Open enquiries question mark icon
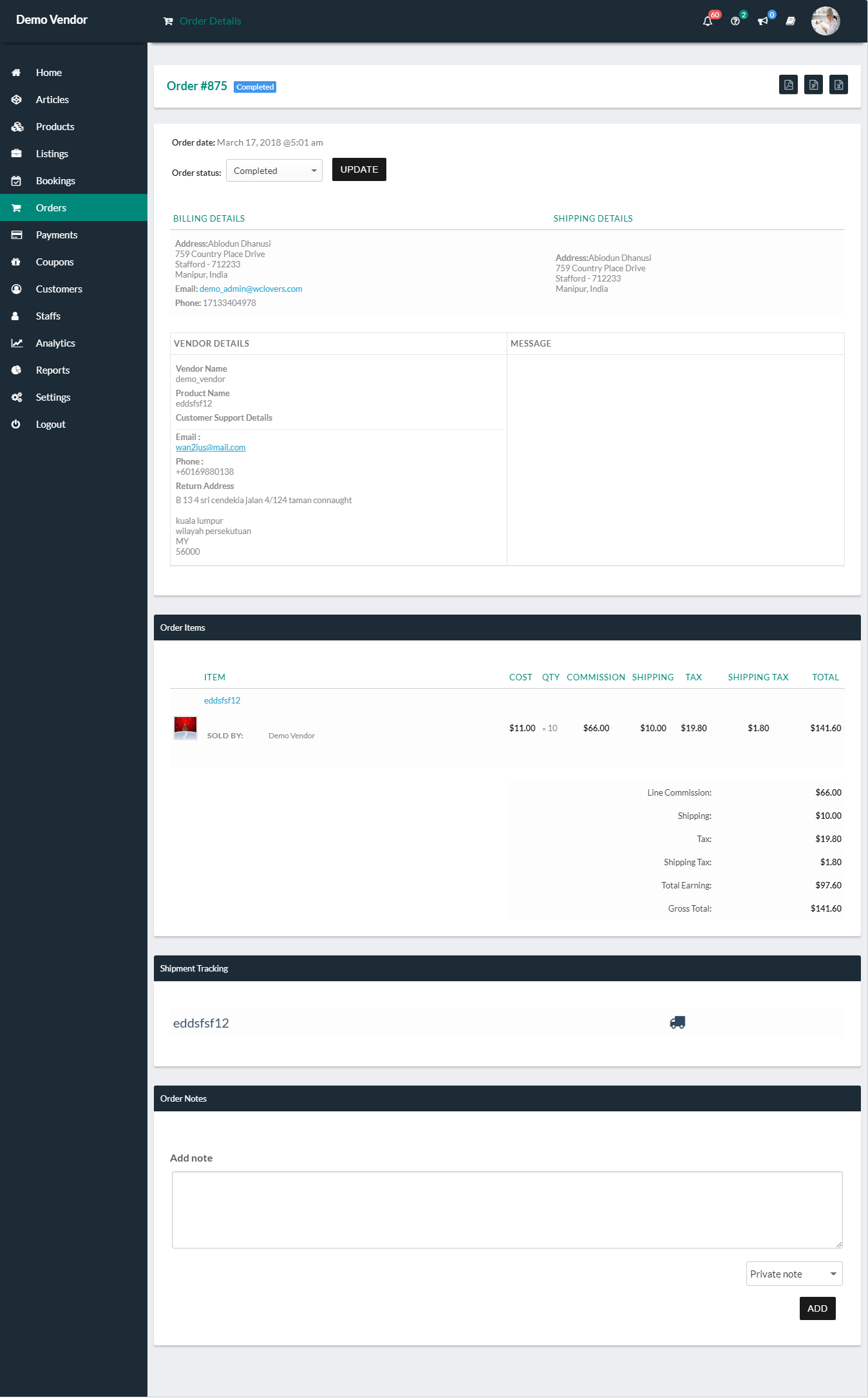The image size is (868, 1398). [x=735, y=21]
